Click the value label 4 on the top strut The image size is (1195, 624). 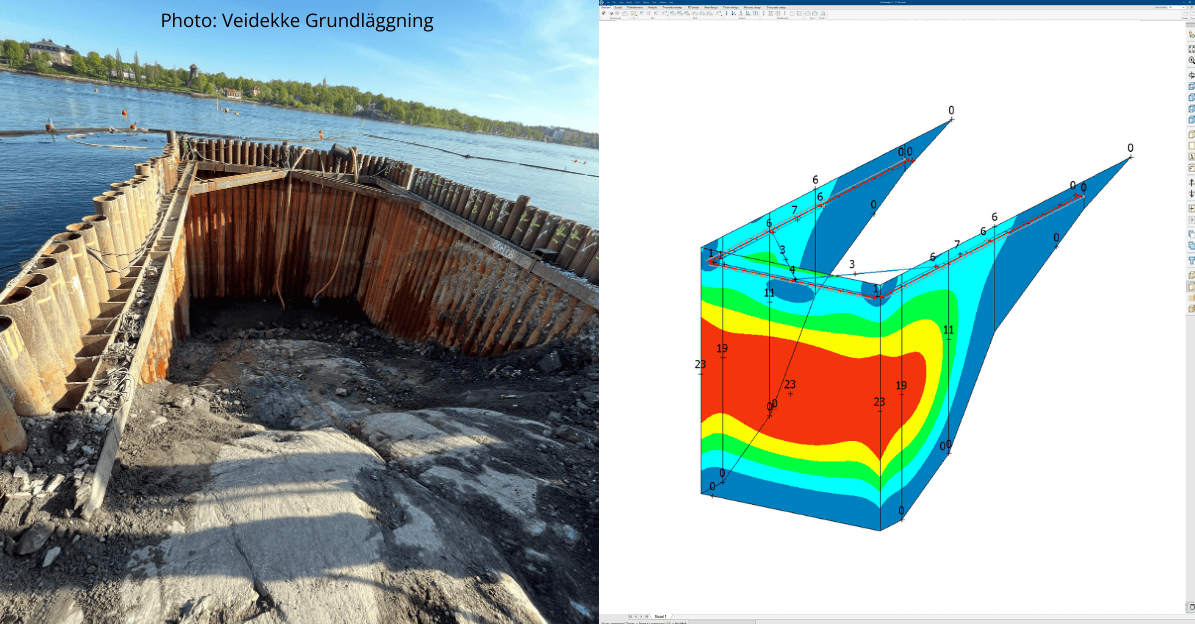(x=792, y=270)
